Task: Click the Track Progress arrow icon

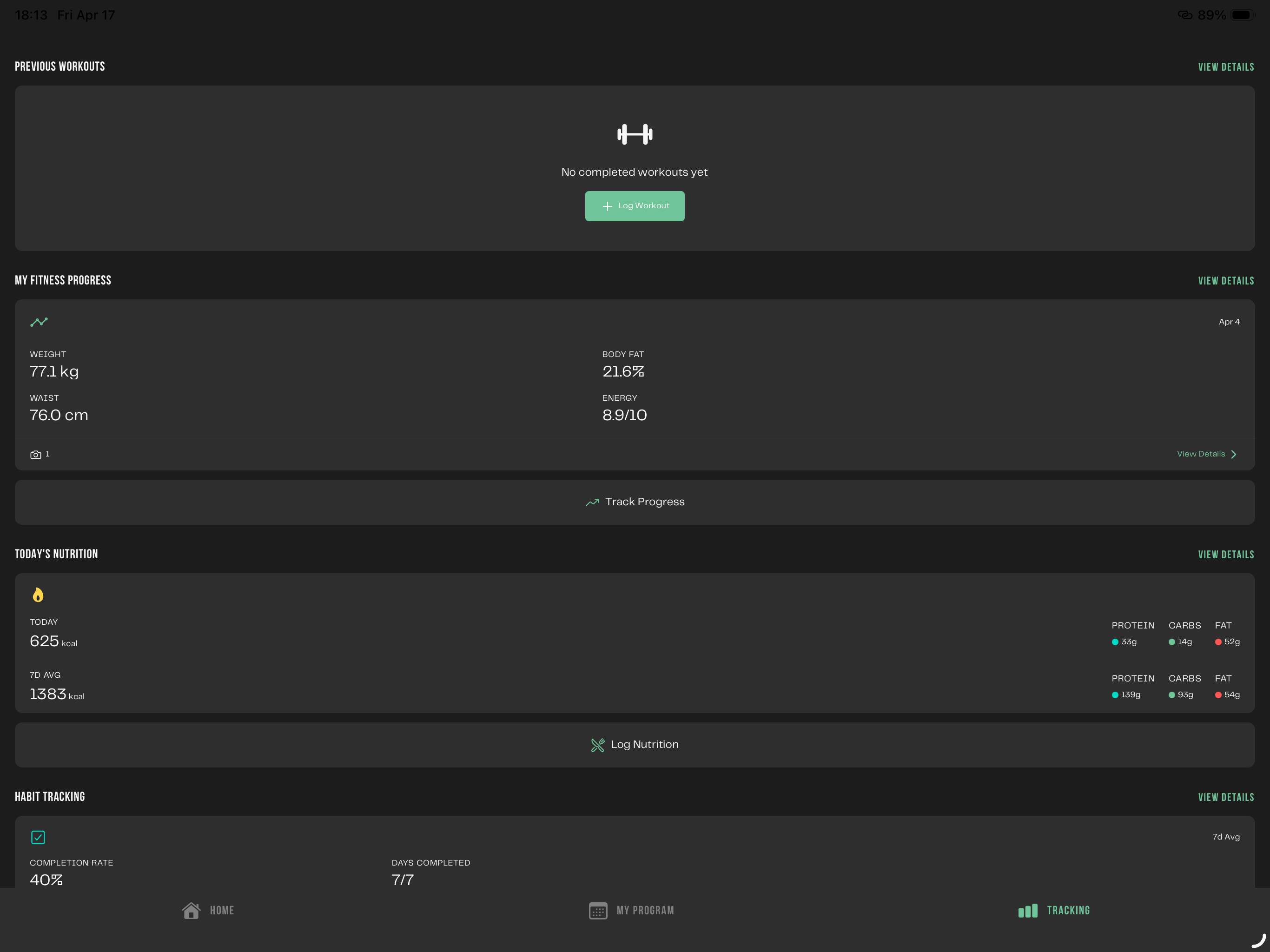Action: [x=592, y=502]
